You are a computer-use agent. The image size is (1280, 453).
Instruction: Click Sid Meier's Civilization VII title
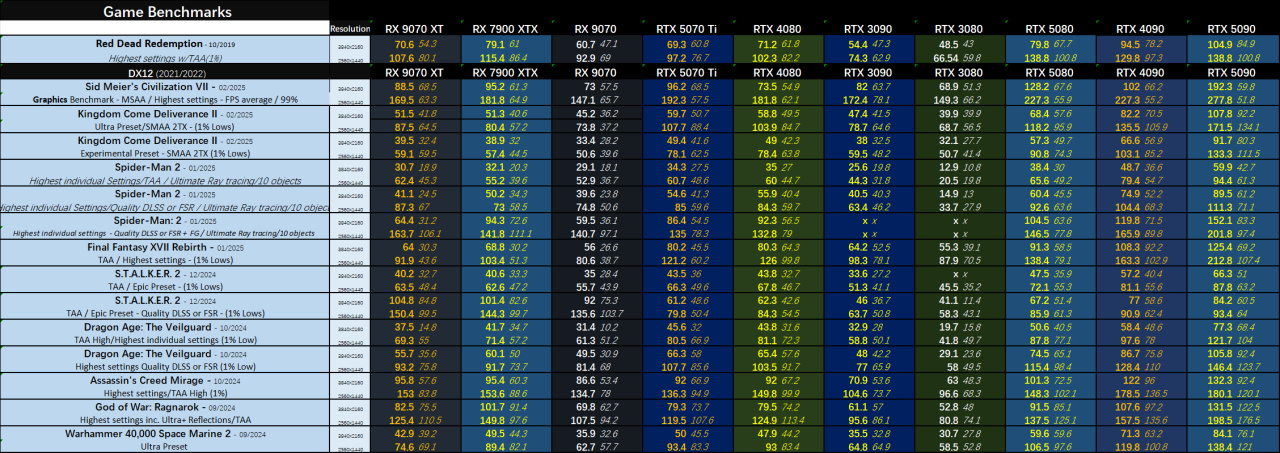tap(165, 87)
